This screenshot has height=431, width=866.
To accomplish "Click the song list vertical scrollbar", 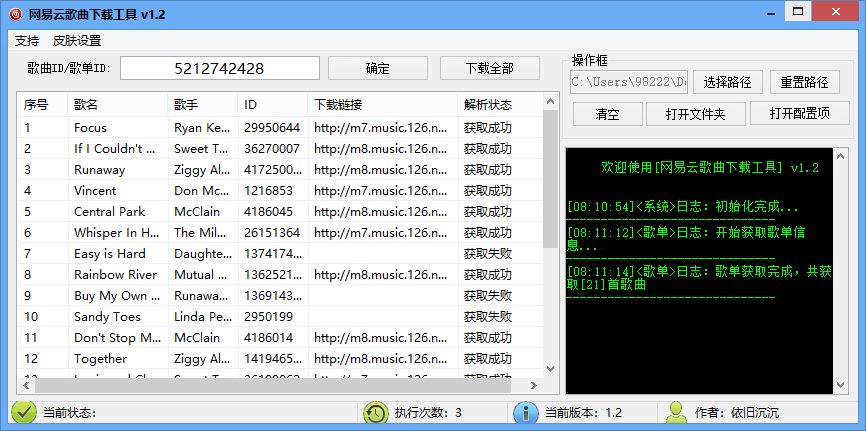I will (549, 180).
